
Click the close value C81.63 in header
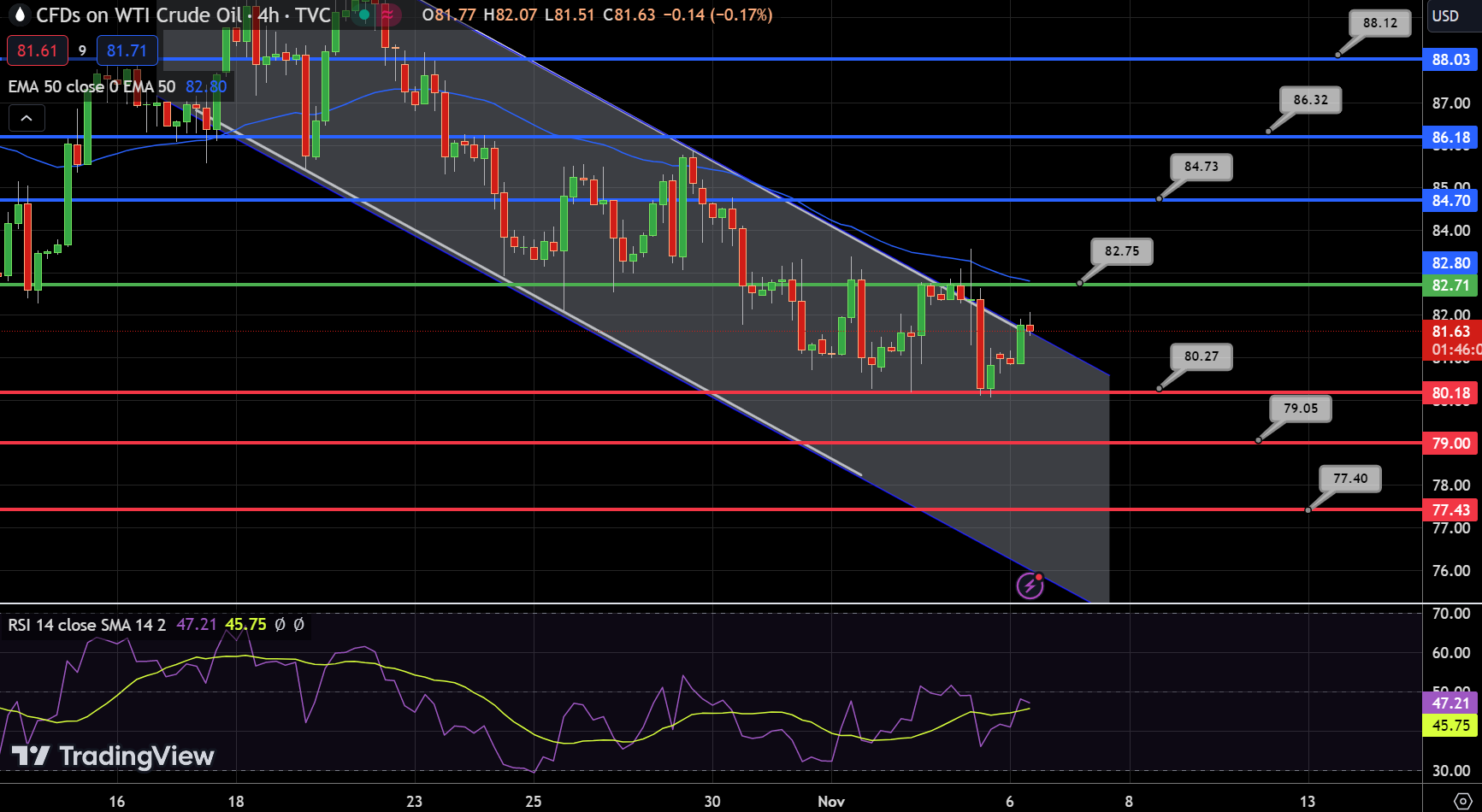(x=629, y=15)
